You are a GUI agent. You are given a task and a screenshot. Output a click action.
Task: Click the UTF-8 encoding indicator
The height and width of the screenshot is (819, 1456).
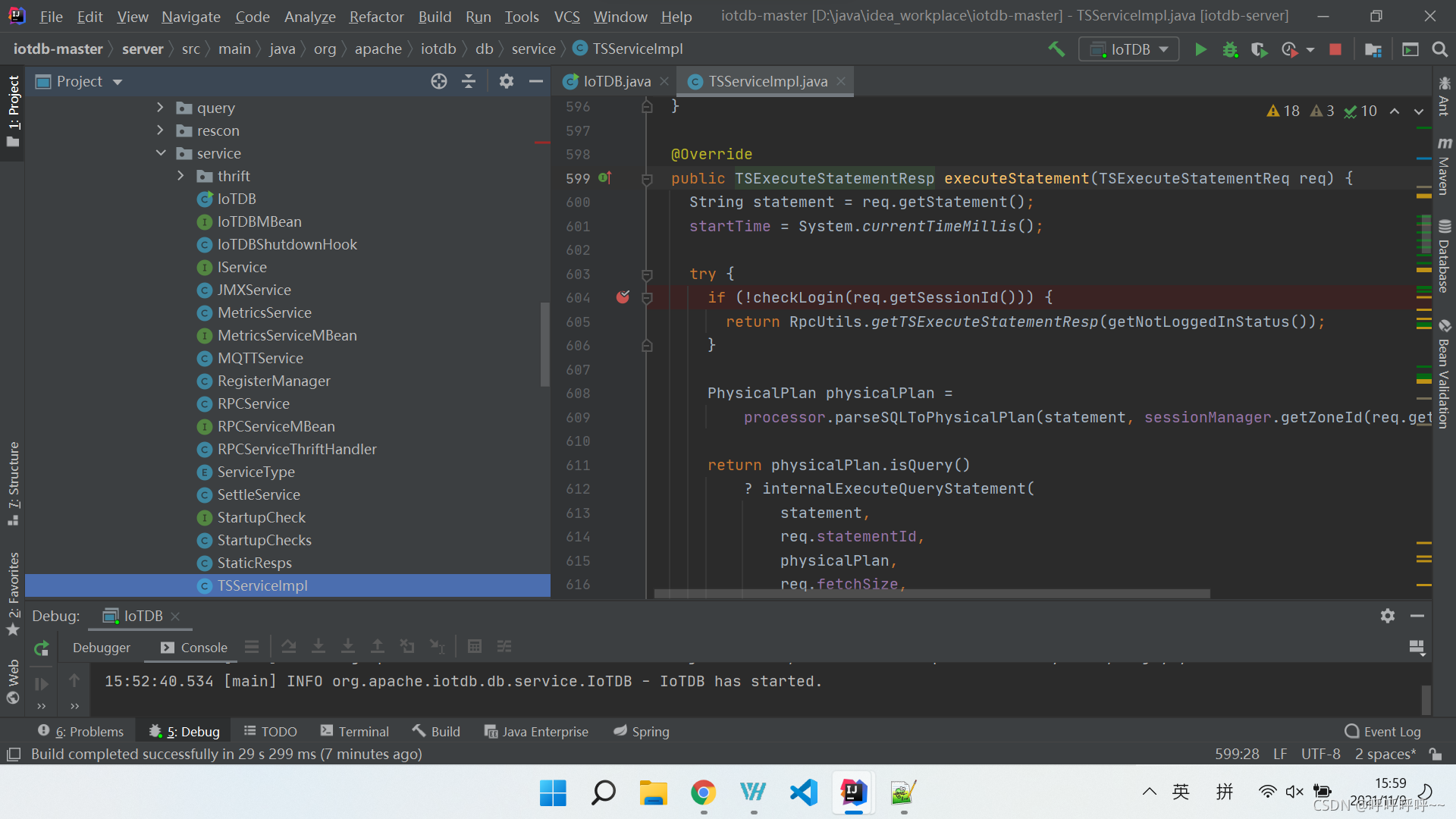(x=1320, y=754)
